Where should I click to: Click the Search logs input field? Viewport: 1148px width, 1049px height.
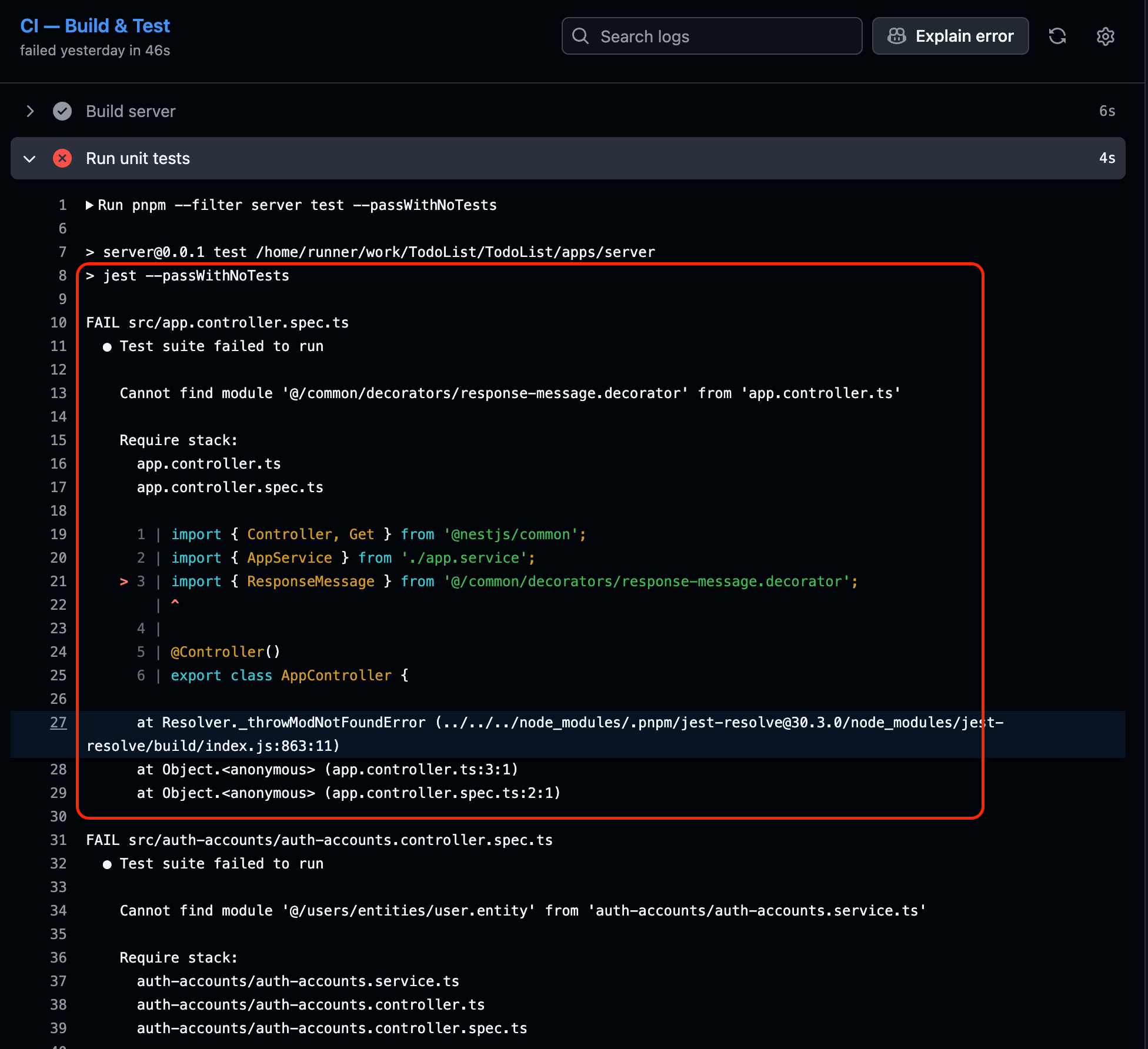(712, 36)
